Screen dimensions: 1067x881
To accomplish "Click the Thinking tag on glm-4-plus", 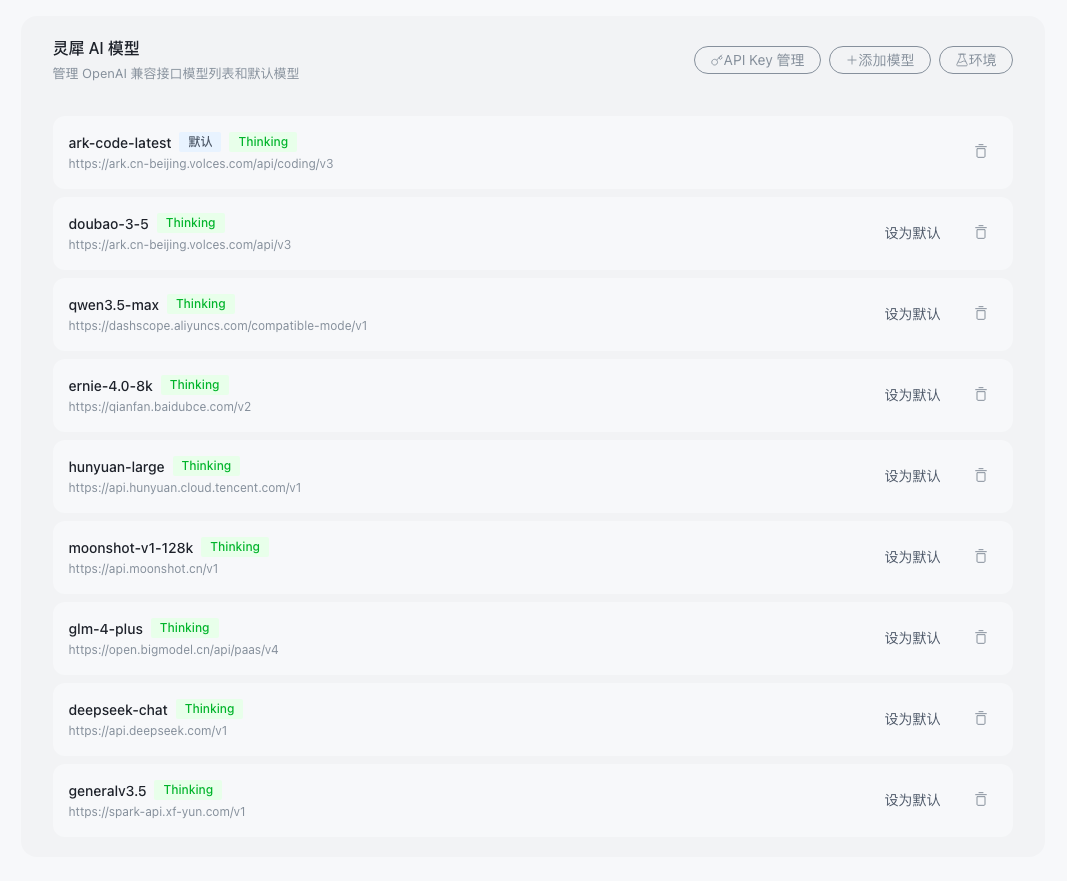I will (185, 628).
